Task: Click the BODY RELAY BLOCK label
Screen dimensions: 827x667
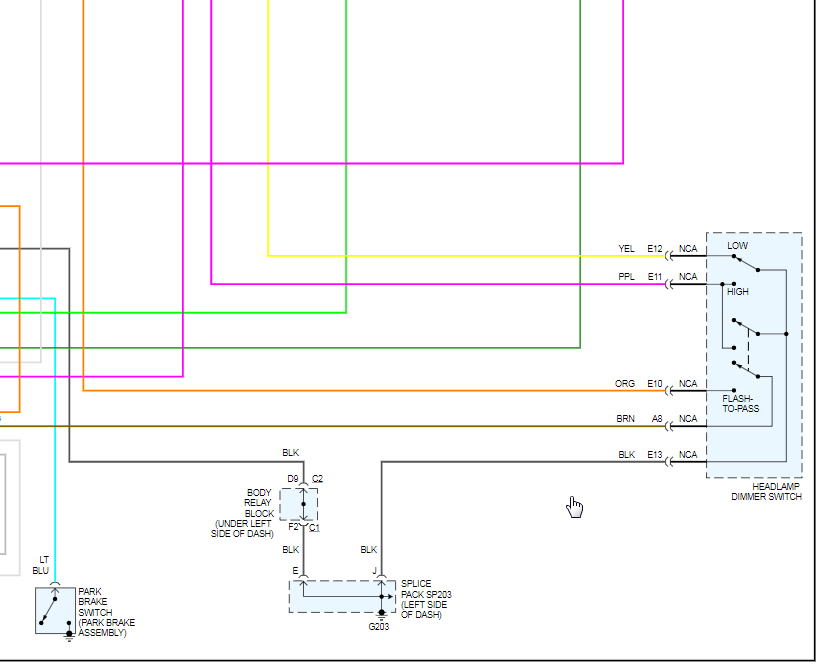Action: (243, 513)
